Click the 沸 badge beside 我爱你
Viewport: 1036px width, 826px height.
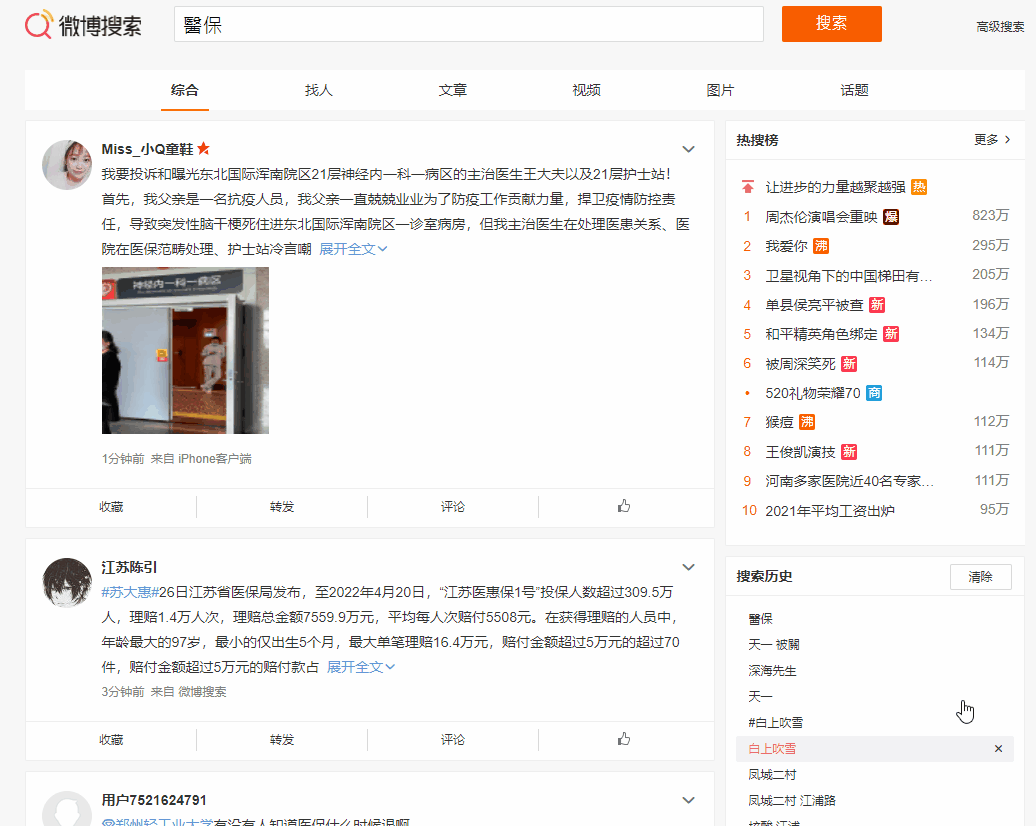(821, 246)
